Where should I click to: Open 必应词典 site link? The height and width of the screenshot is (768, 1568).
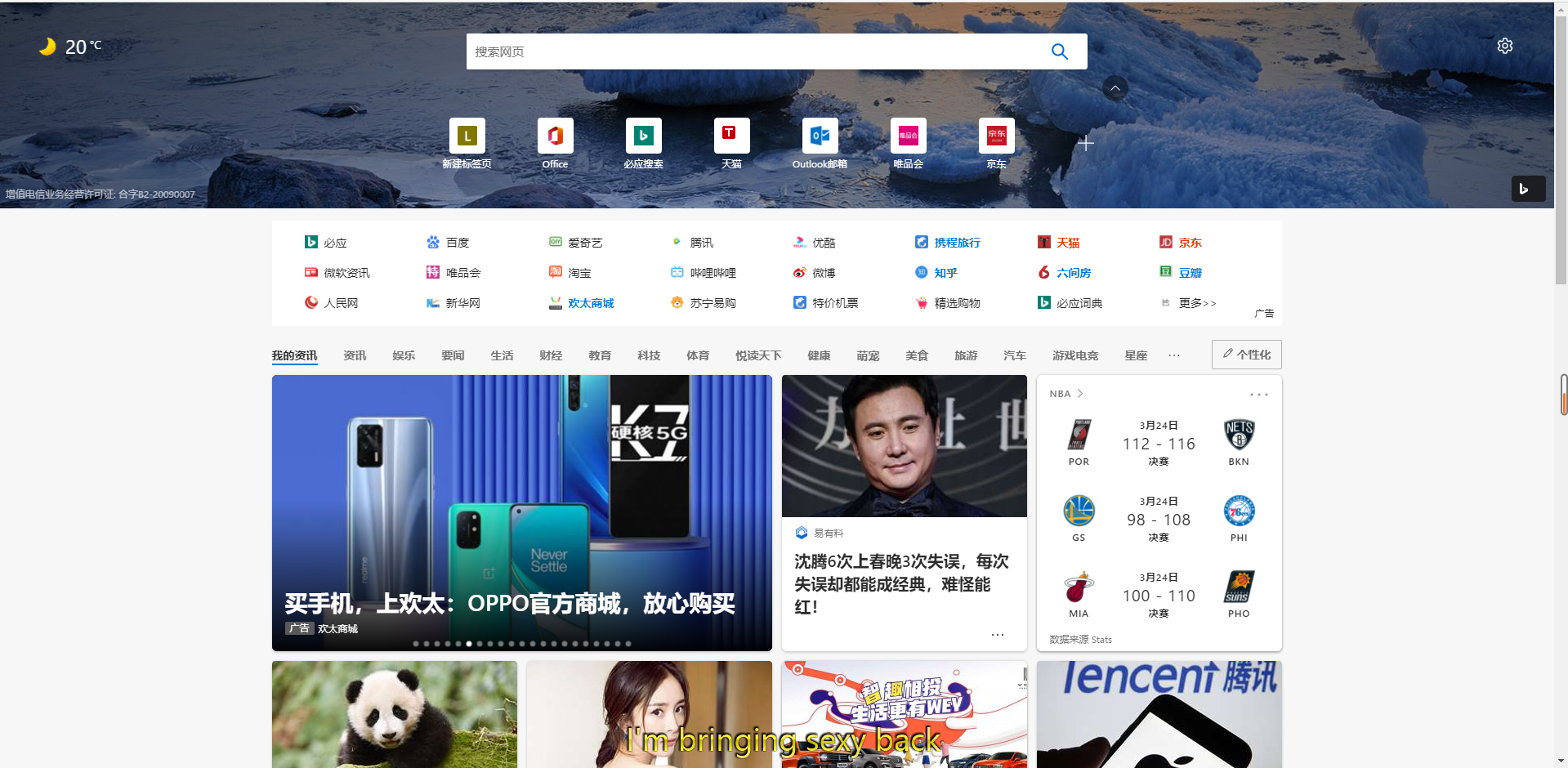click(x=1070, y=303)
